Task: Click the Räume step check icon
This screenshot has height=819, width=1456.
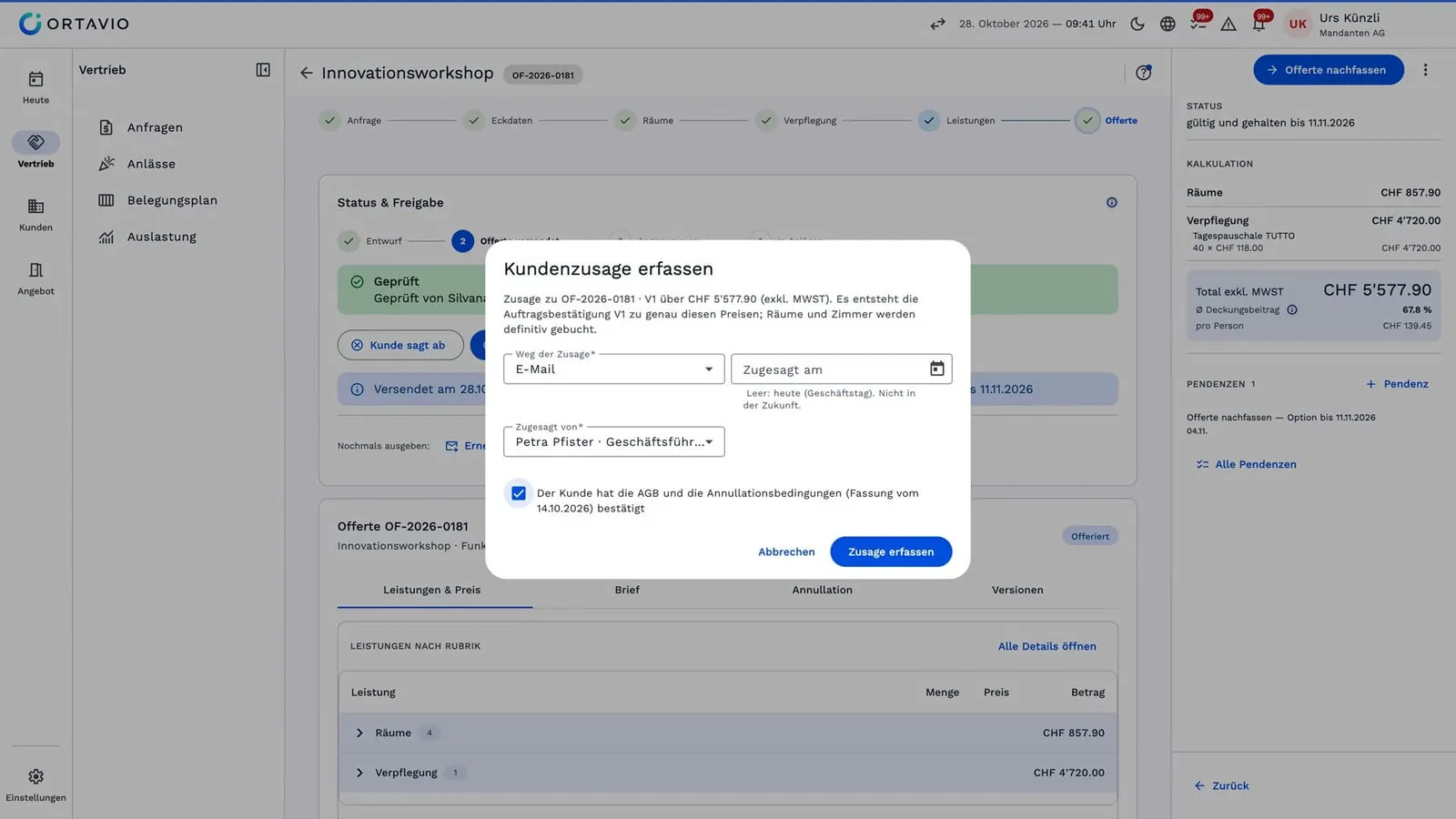Action: coord(624,120)
